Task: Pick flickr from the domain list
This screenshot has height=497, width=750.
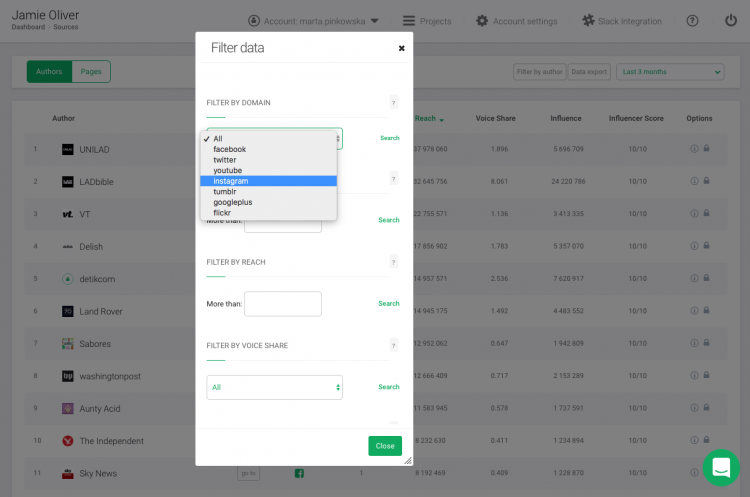Action: [268, 212]
